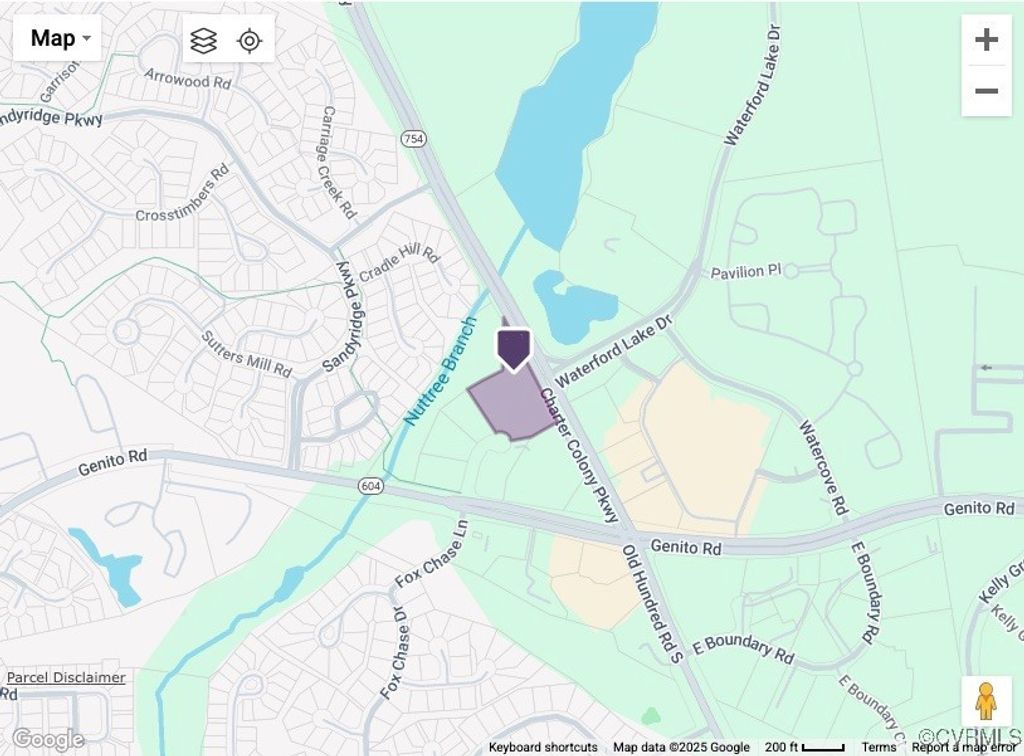This screenshot has height=756, width=1024.
Task: Open the Terms link
Action: [x=878, y=748]
